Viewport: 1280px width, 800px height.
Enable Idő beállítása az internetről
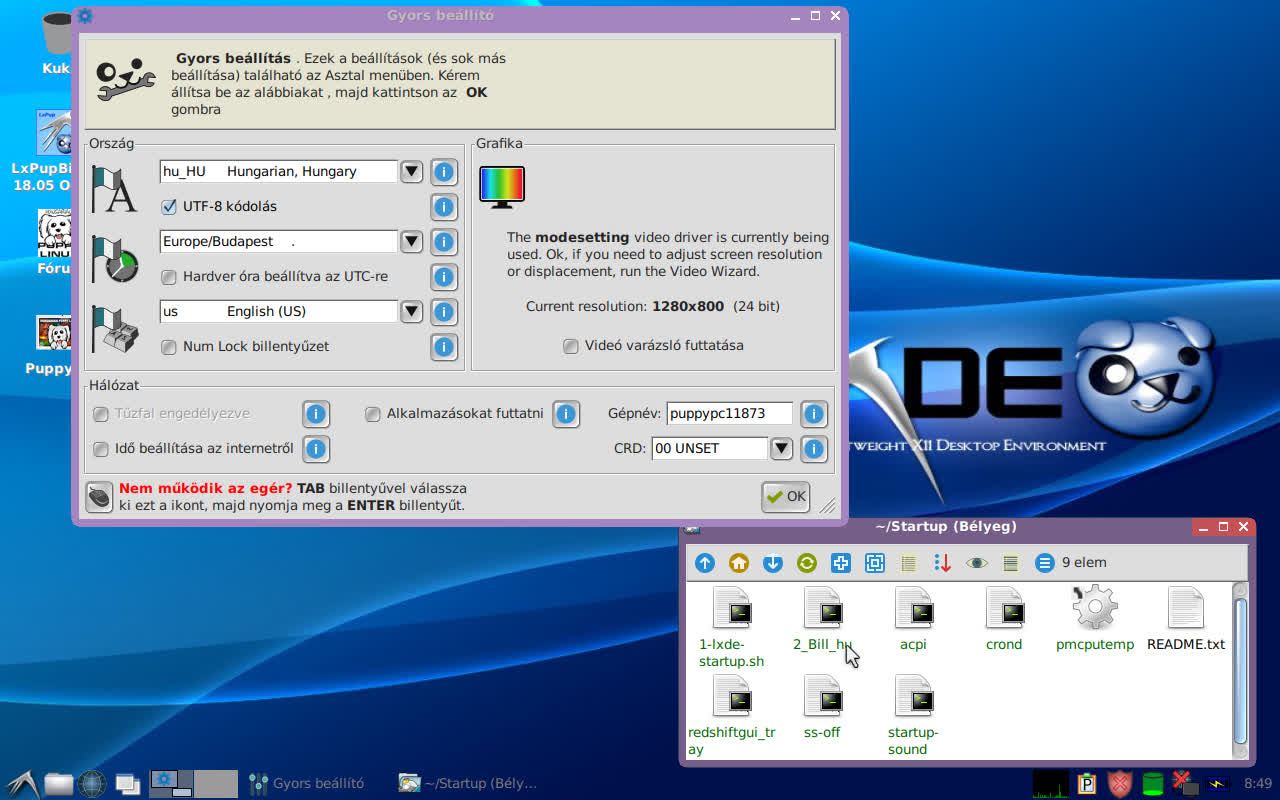(x=101, y=449)
